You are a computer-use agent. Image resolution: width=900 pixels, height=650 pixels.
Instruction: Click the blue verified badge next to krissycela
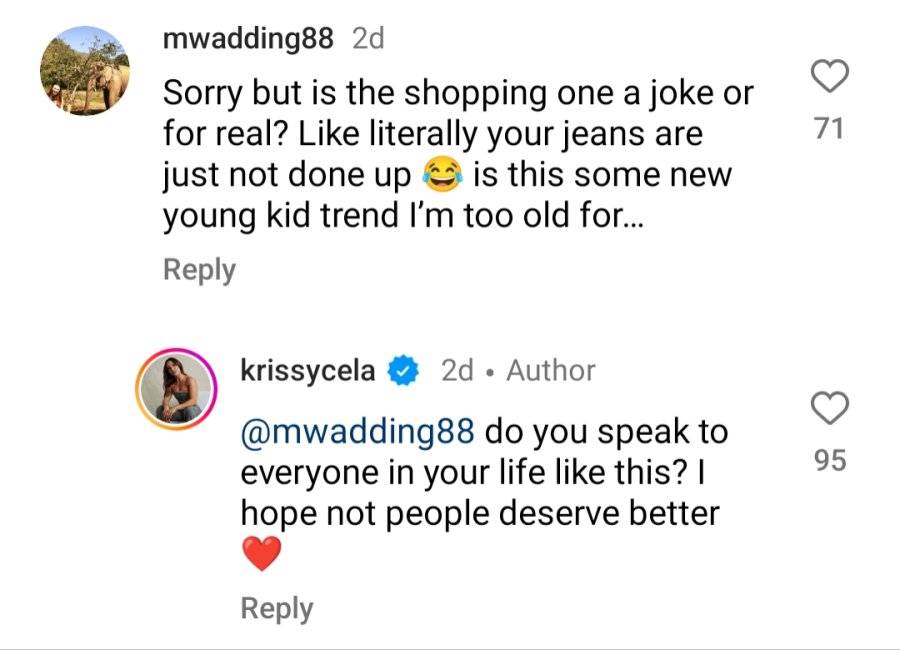(x=404, y=370)
